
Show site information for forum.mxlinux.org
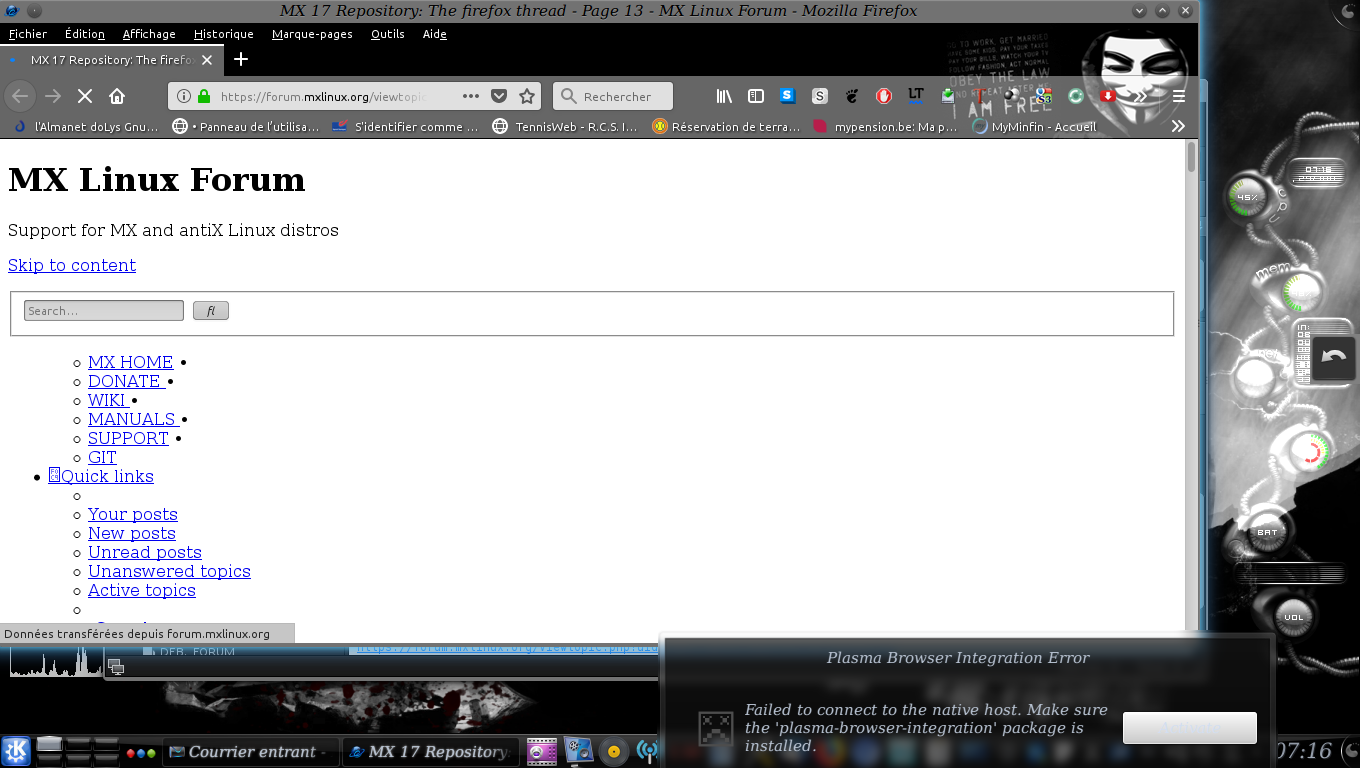tap(184, 97)
